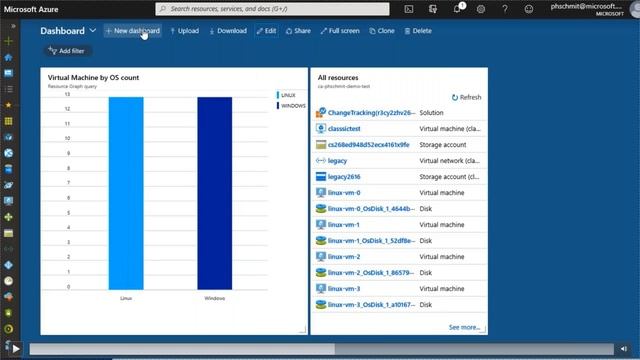Open Load balancers icon in sidebar
This screenshot has height=360, width=640.
[x=8, y=217]
